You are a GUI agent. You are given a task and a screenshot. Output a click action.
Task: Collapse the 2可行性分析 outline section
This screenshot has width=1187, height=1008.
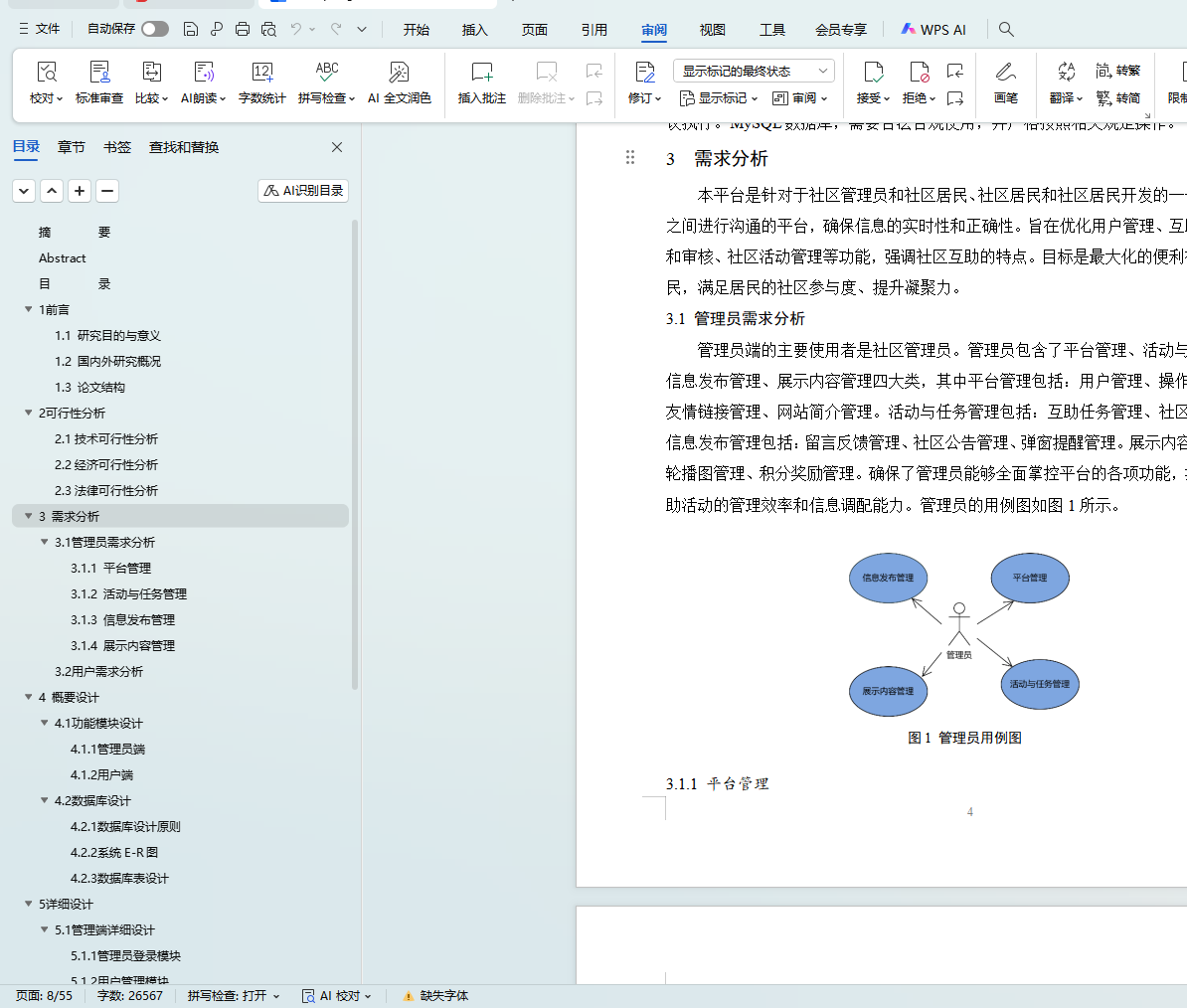[29, 414]
